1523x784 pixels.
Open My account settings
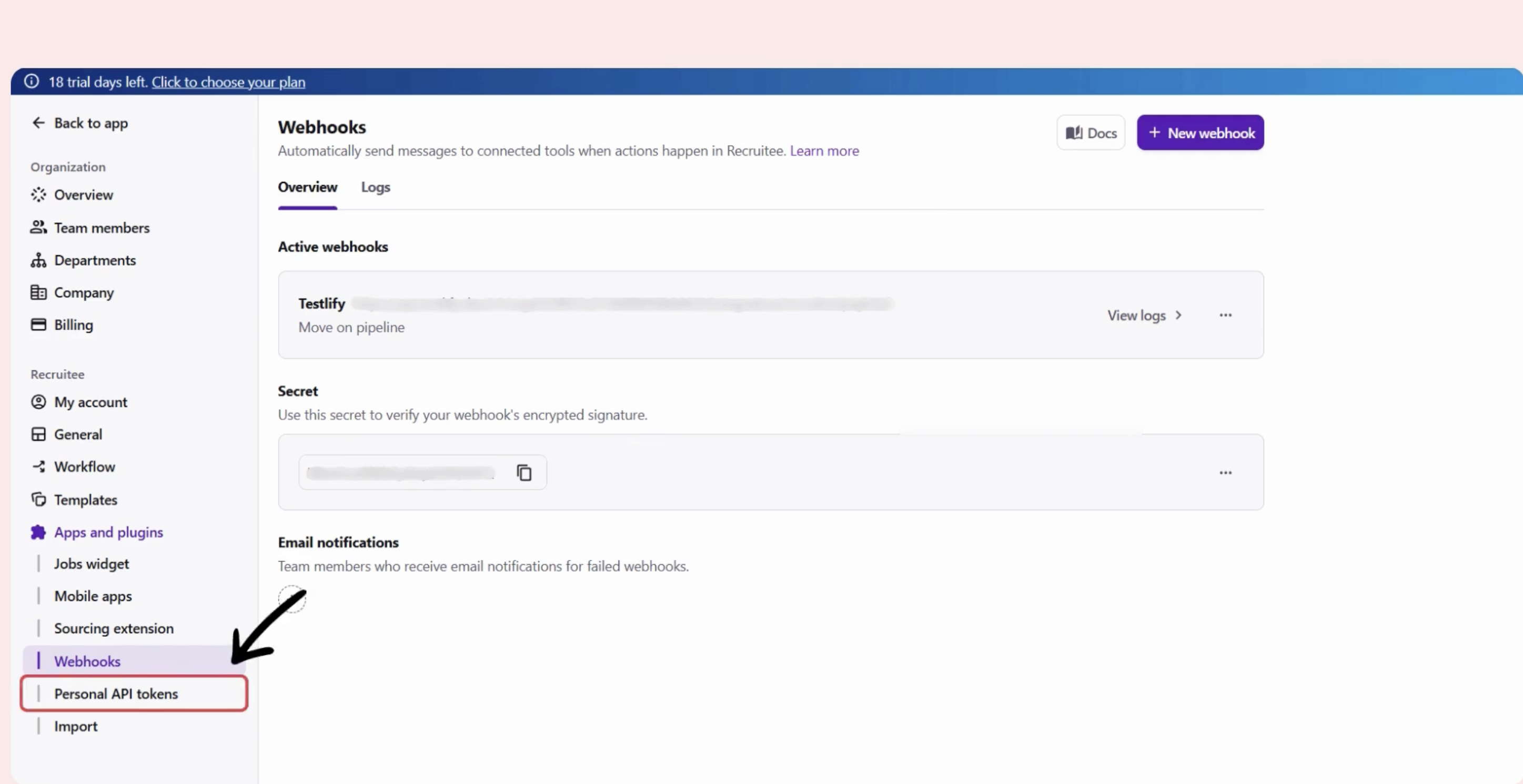90,402
